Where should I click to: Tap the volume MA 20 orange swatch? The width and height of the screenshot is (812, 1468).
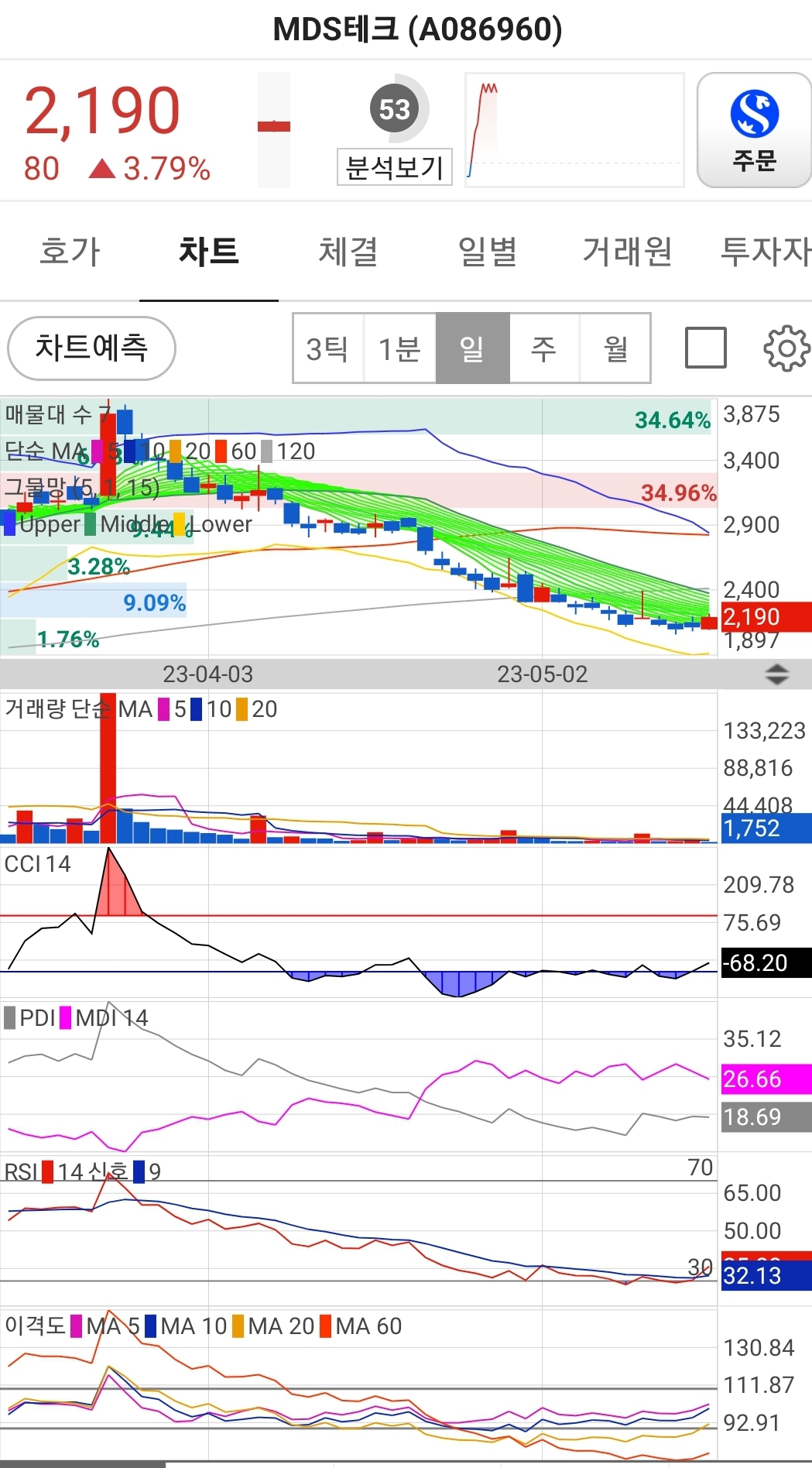pyautogui.click(x=242, y=709)
